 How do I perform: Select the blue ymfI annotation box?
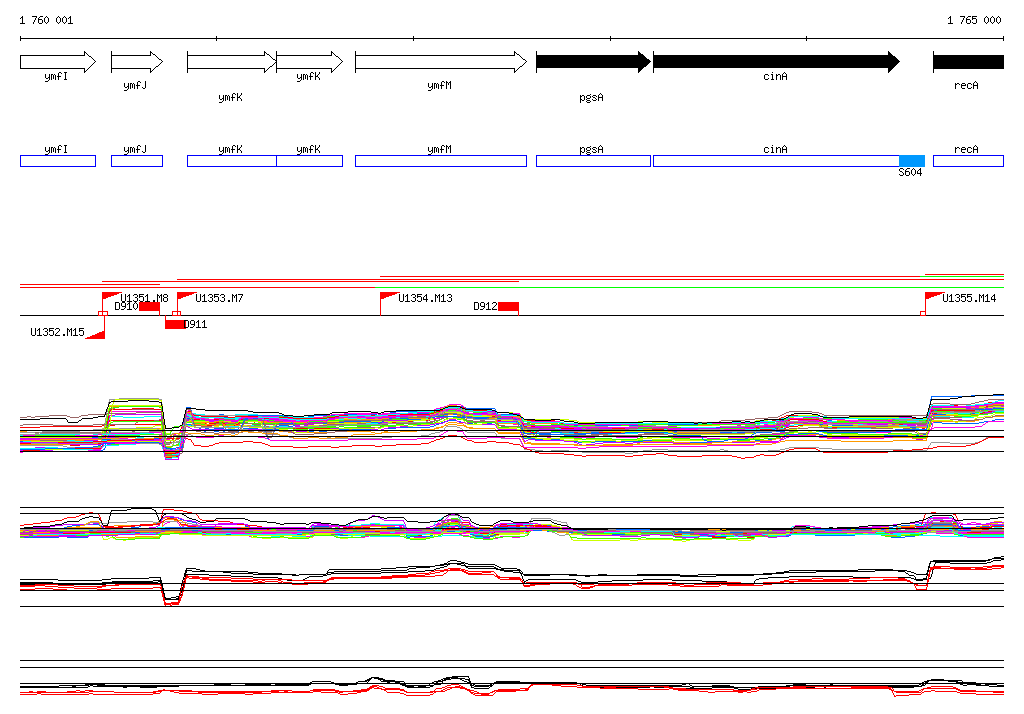tap(58, 161)
